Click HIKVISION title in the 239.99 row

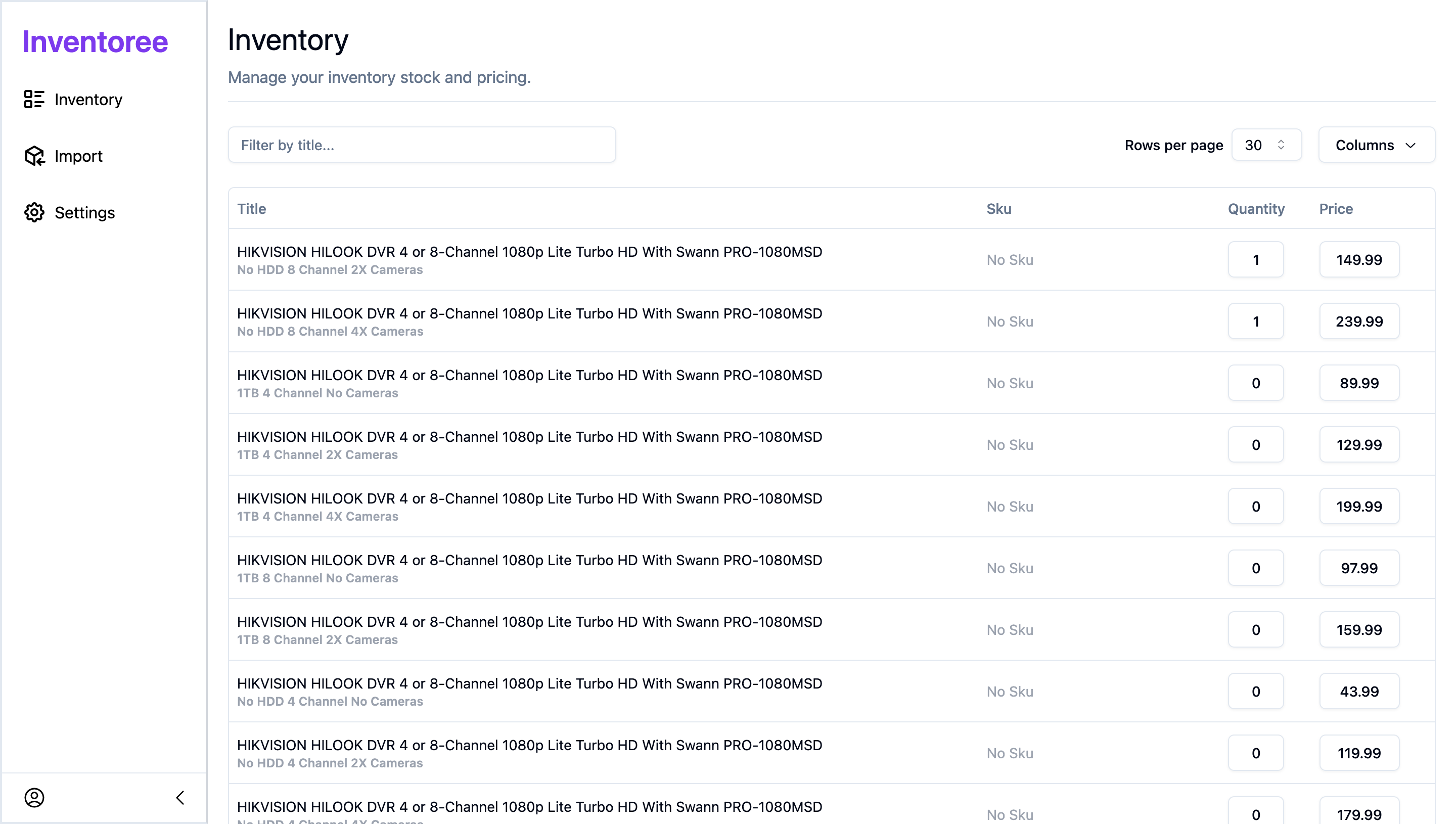point(530,313)
